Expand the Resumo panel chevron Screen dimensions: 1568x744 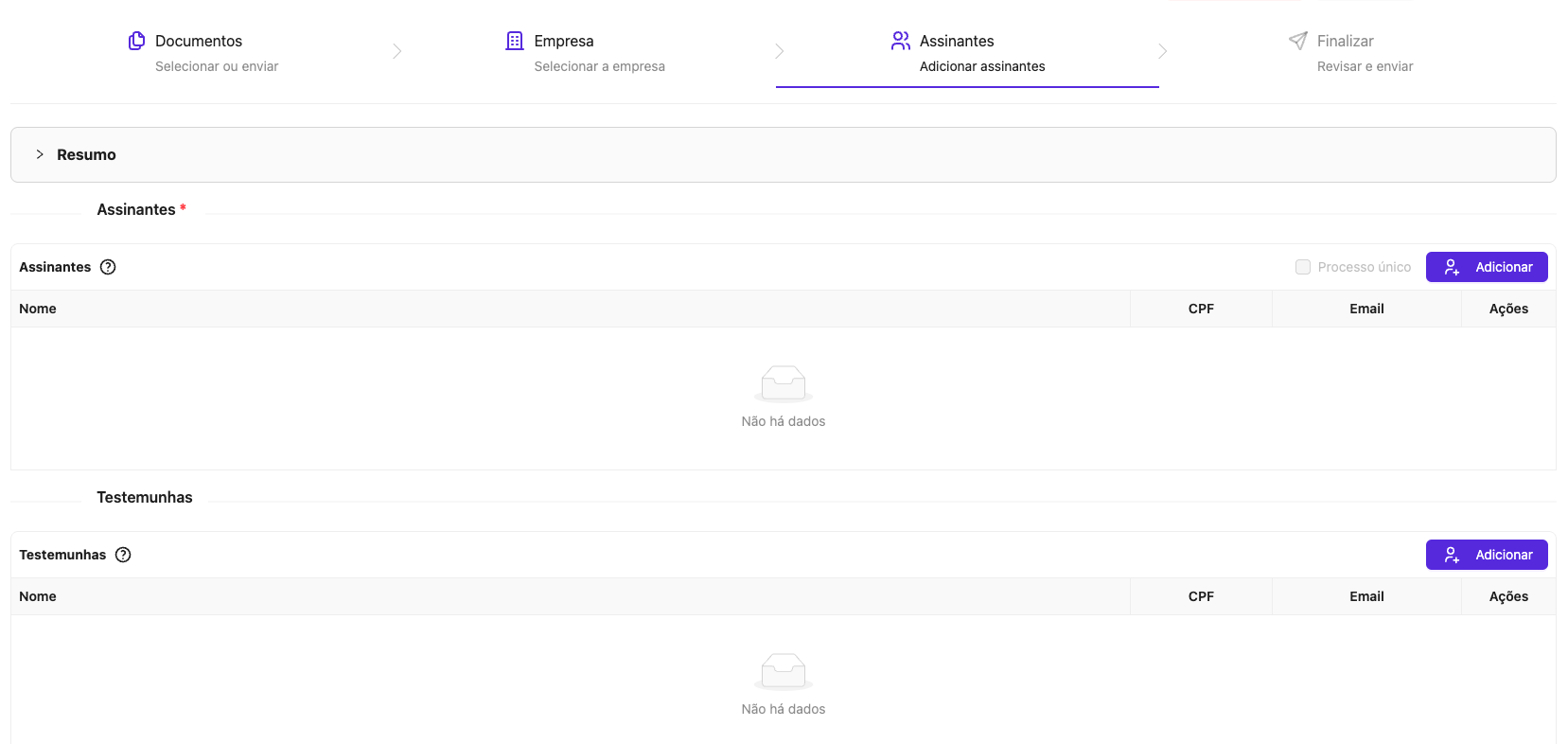tap(40, 154)
